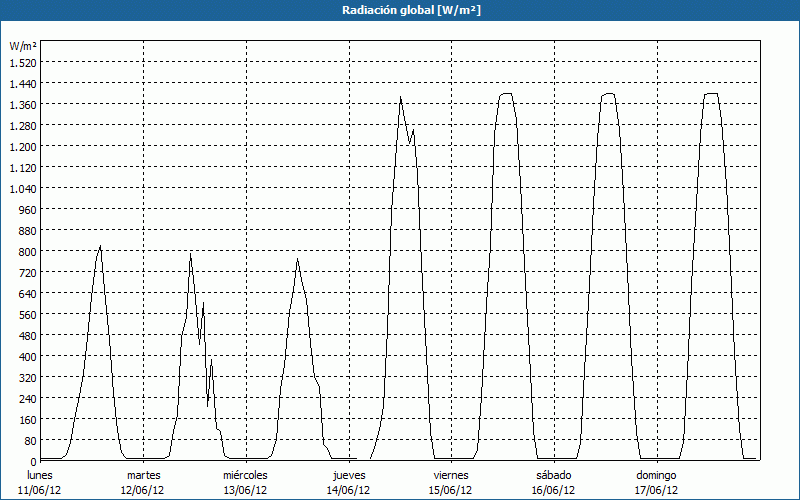The width and height of the screenshot is (800, 500).
Task: Click the flat peak of the last curve
Action: tap(711, 94)
